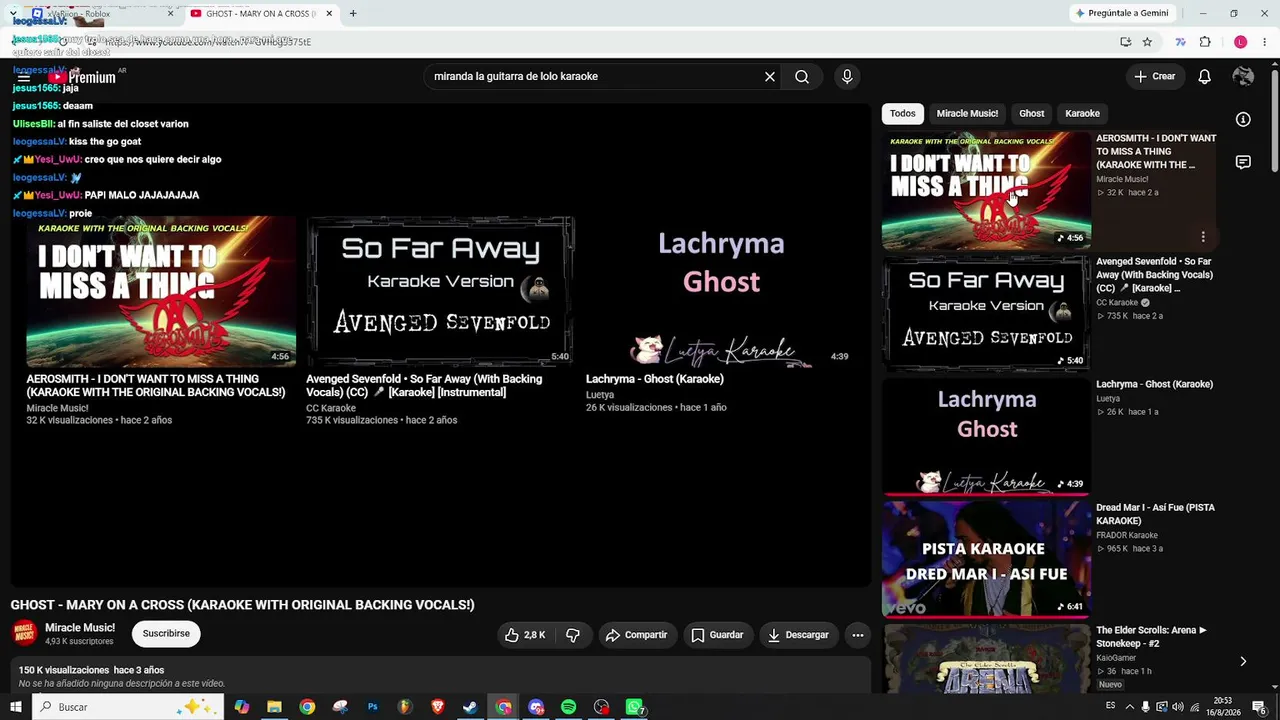Viewport: 1280px width, 720px height.
Task: Open YouTube notifications bell
Action: (1205, 77)
